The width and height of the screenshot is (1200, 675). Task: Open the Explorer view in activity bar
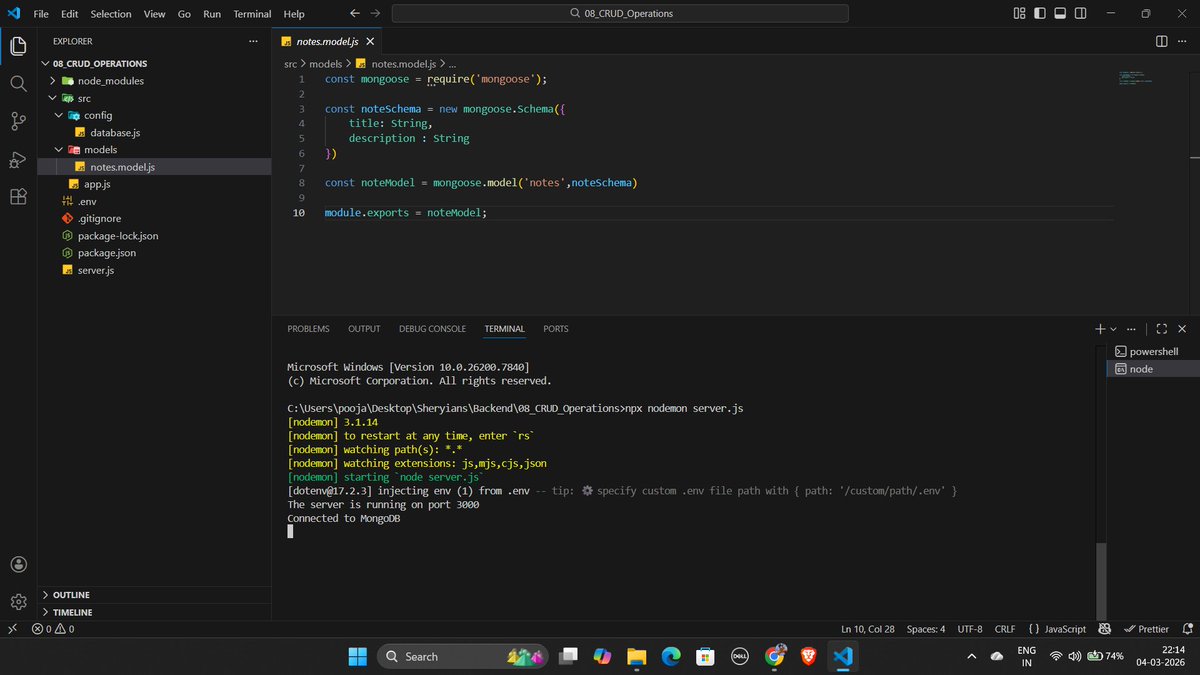18,46
